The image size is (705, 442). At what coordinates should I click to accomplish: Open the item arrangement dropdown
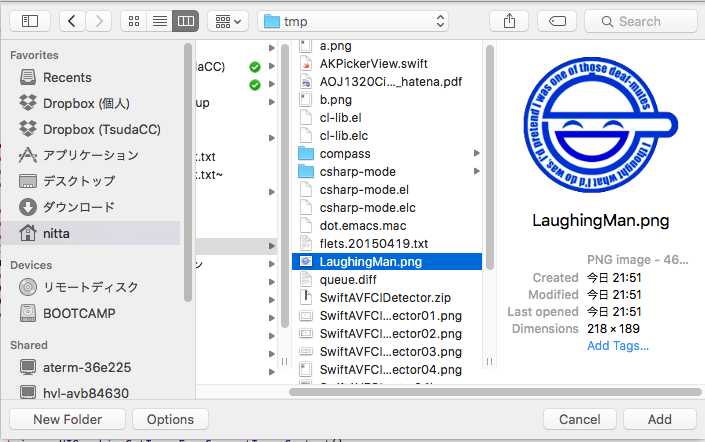pos(228,21)
